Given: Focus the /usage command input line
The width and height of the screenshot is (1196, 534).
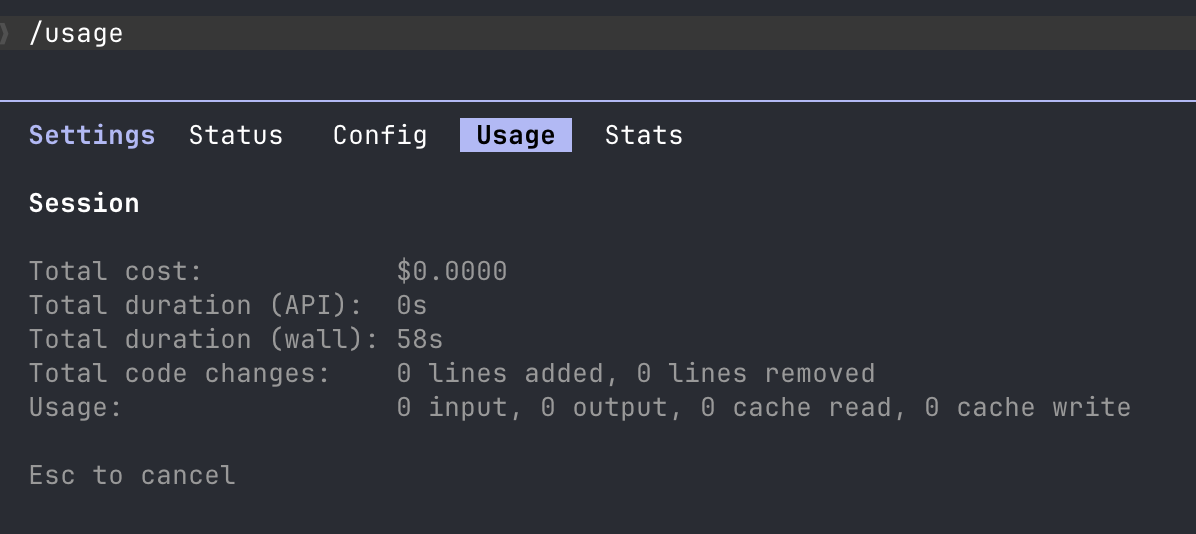Looking at the screenshot, I should 598,33.
